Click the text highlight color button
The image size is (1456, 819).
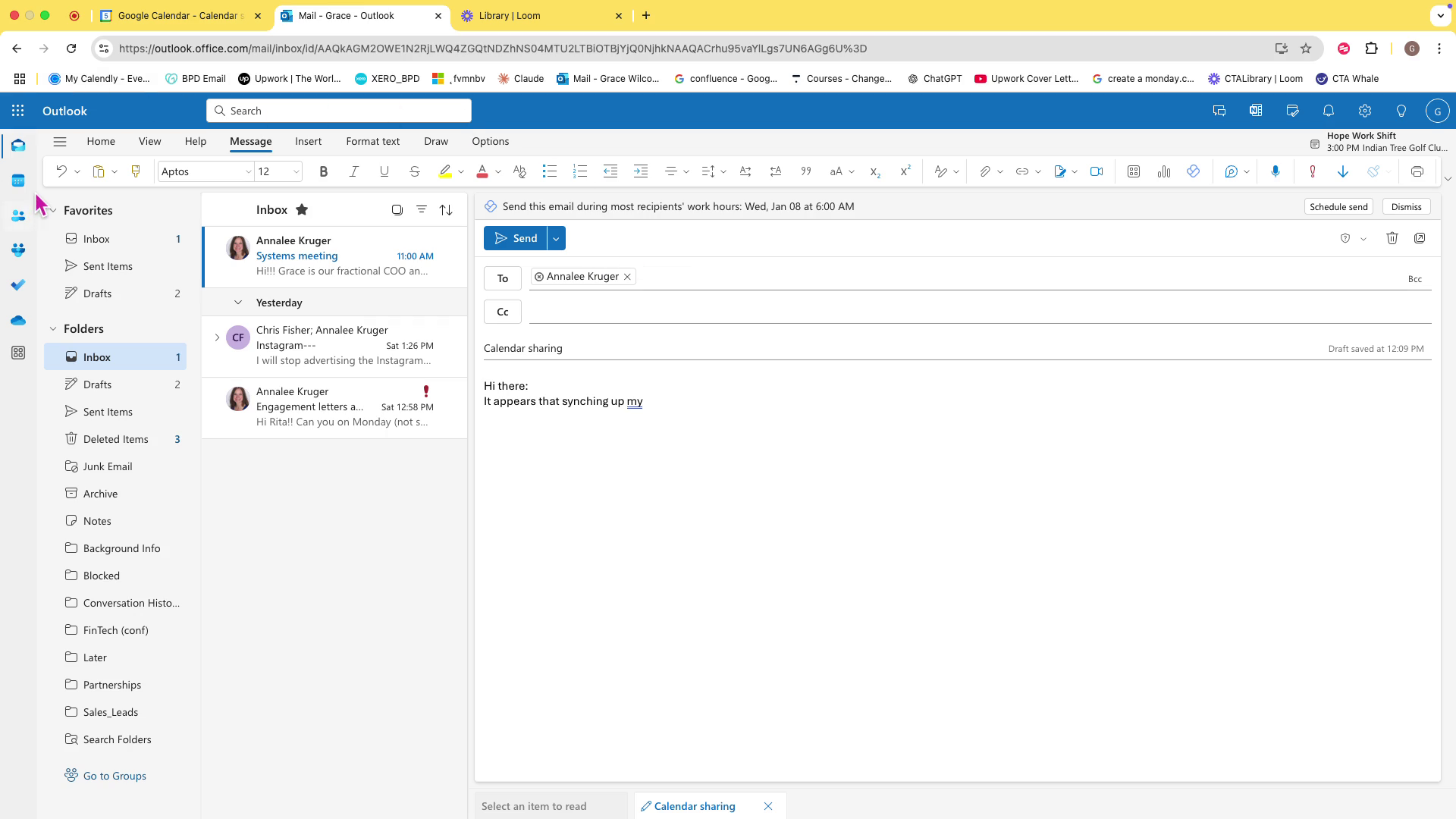pos(445,172)
